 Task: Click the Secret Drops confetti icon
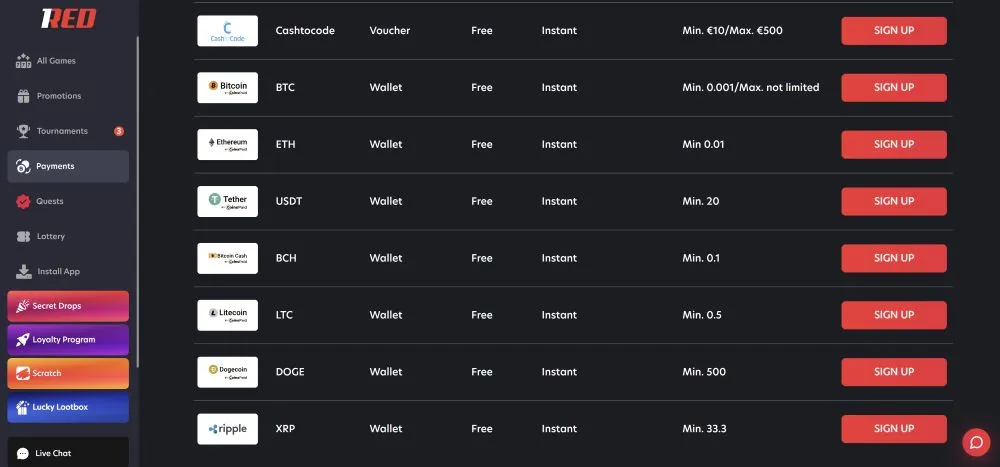pos(22,306)
